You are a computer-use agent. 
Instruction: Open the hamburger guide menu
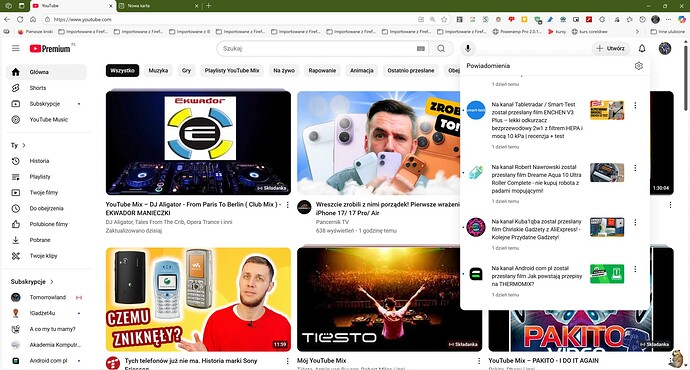15,48
